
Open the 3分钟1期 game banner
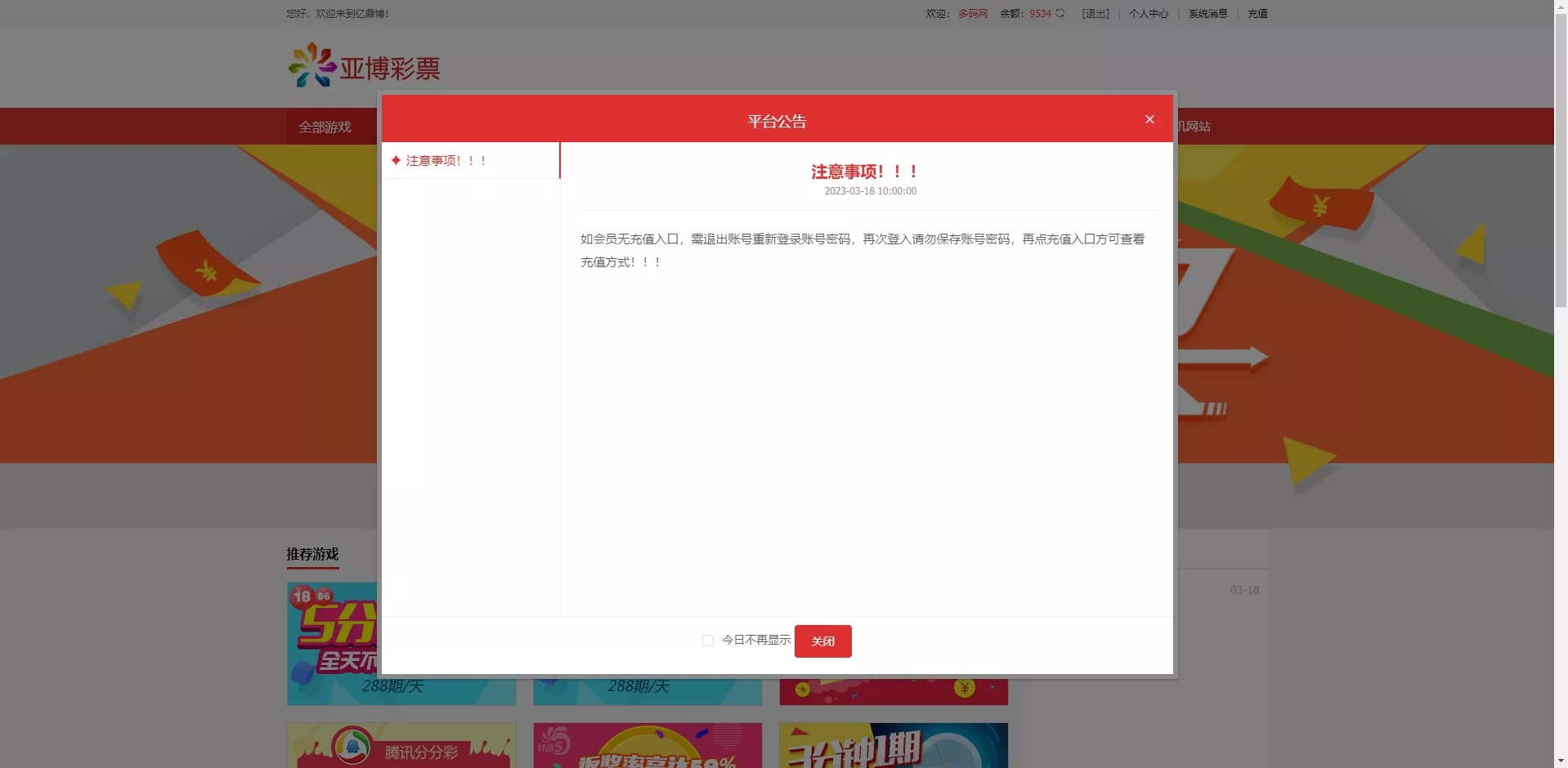point(893,745)
